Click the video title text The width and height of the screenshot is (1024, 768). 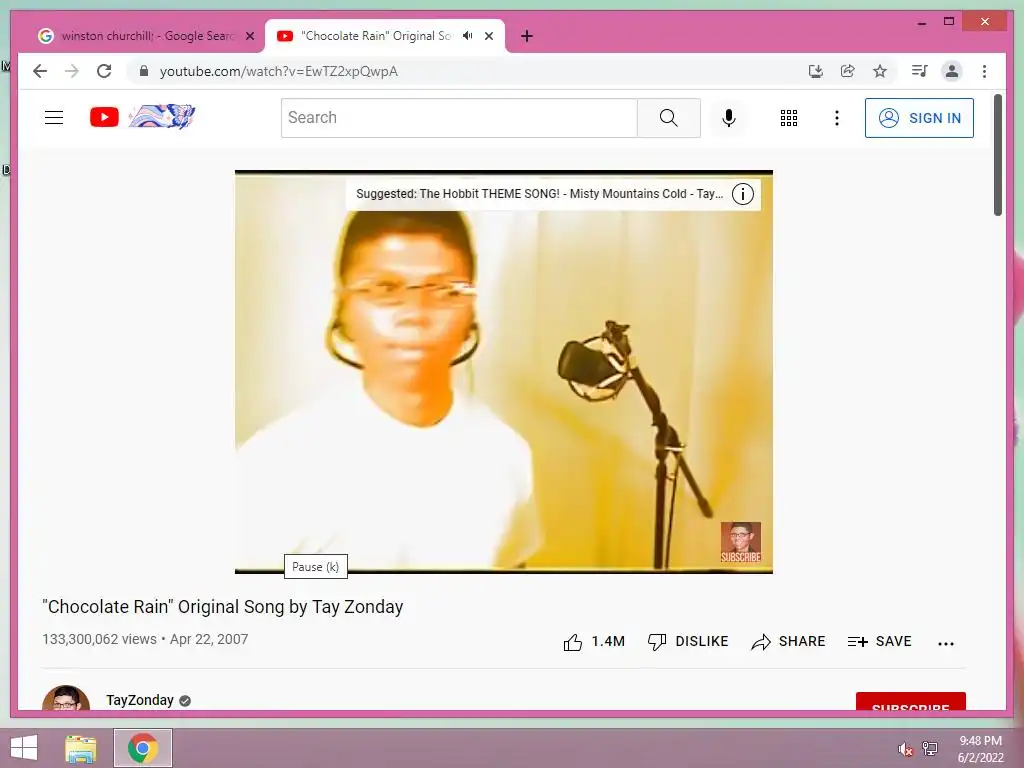(223, 607)
